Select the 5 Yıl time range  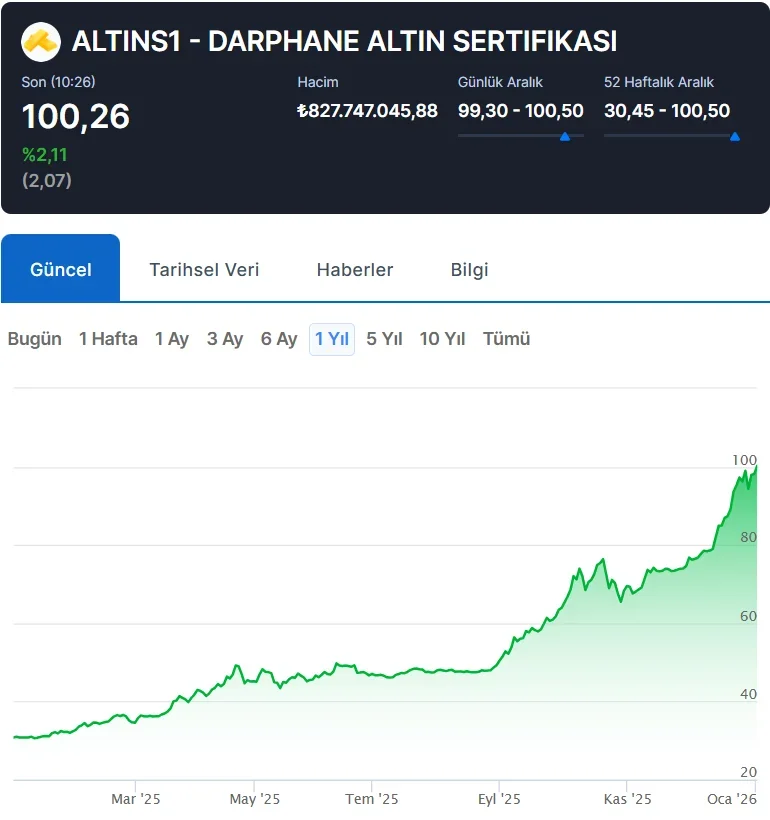click(x=386, y=339)
